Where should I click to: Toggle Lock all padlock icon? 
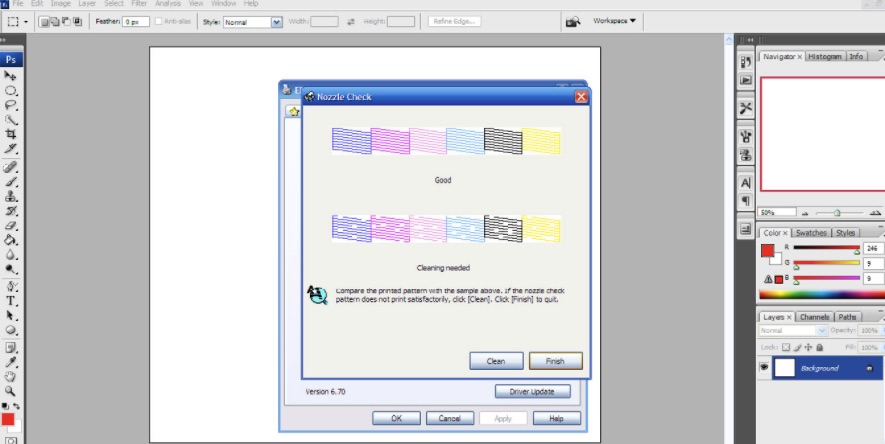[x=820, y=347]
